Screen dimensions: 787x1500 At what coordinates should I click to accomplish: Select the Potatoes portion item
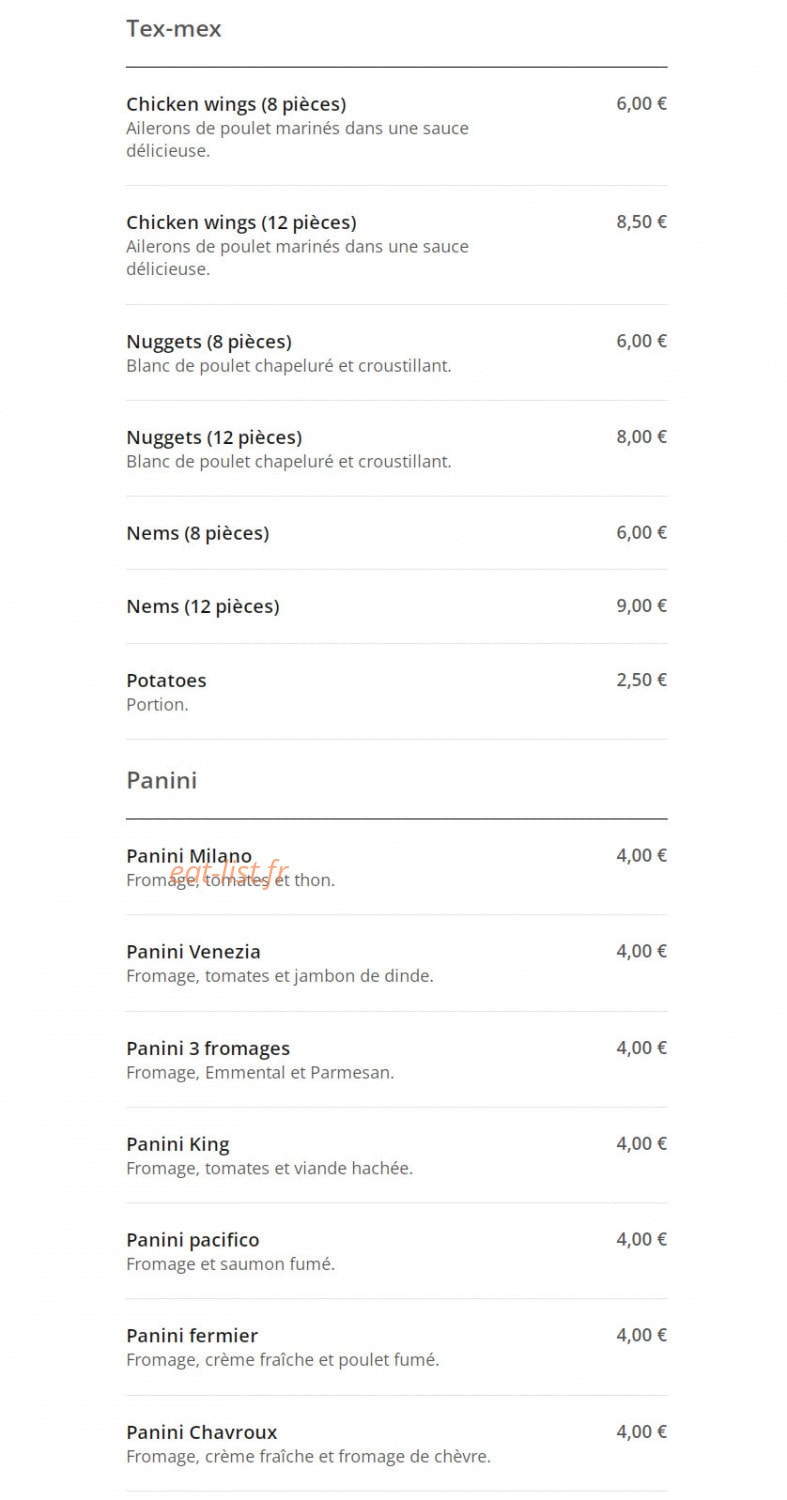[x=396, y=692]
